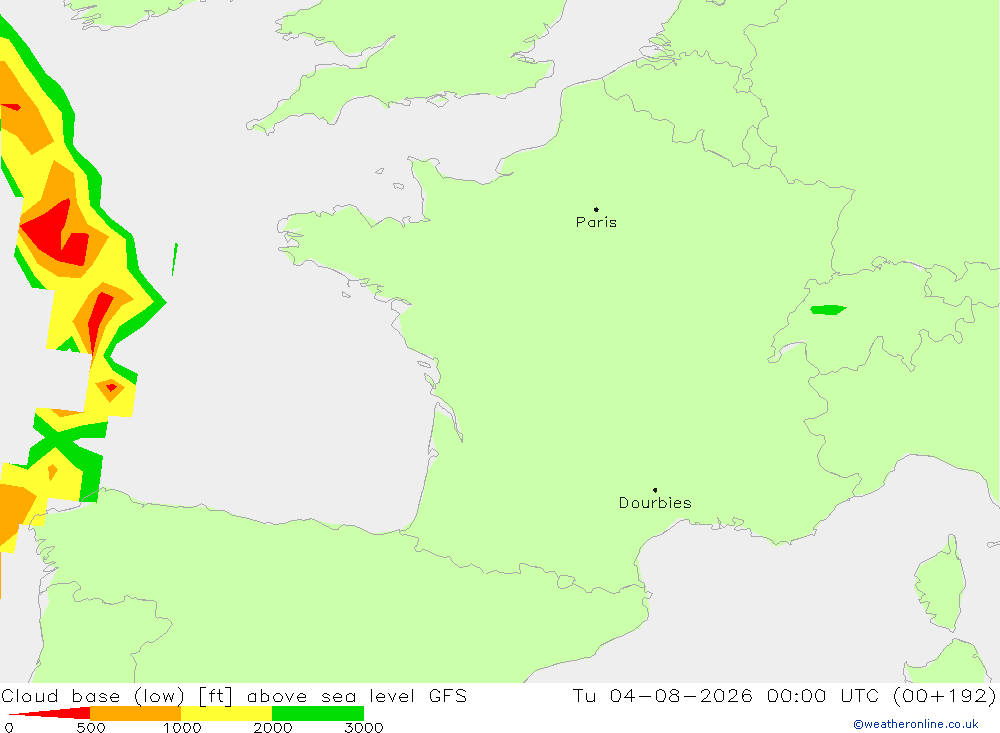Image resolution: width=1000 pixels, height=733 pixels.
Task: Click the small green cloud patch over Switzerland
Action: click(x=828, y=310)
